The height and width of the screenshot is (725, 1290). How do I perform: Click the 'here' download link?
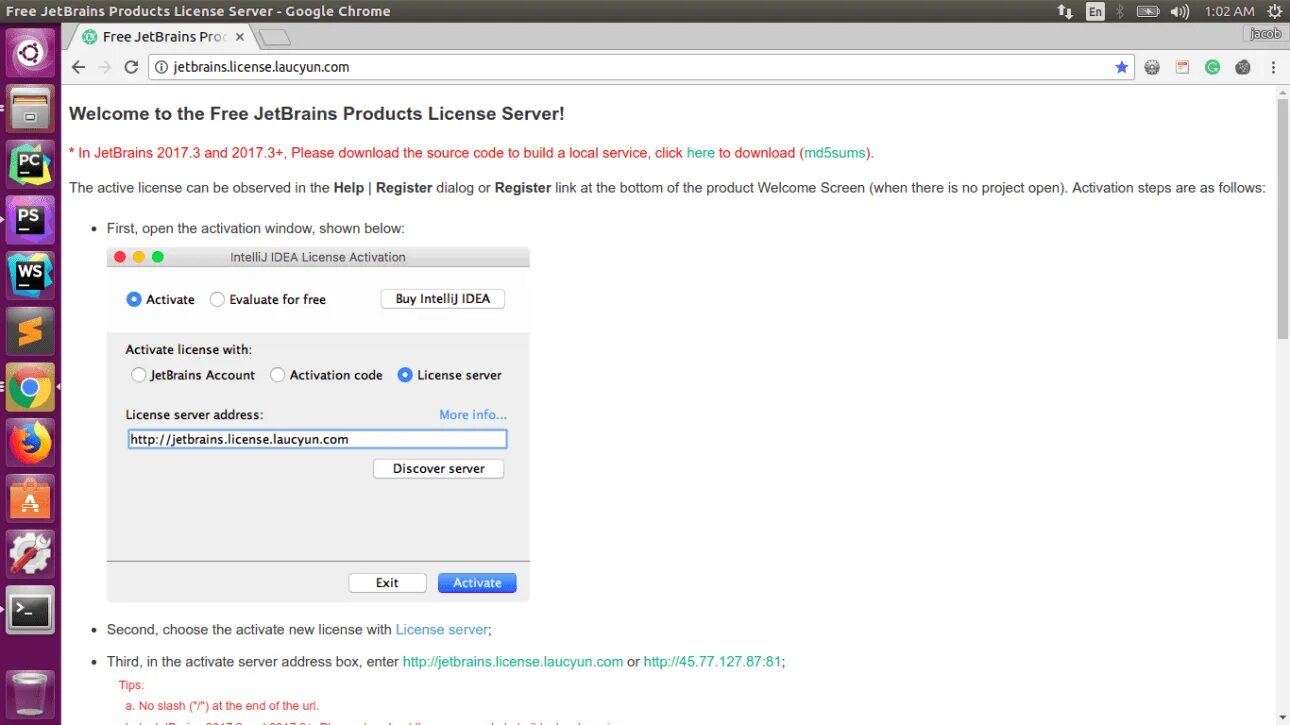coord(701,153)
